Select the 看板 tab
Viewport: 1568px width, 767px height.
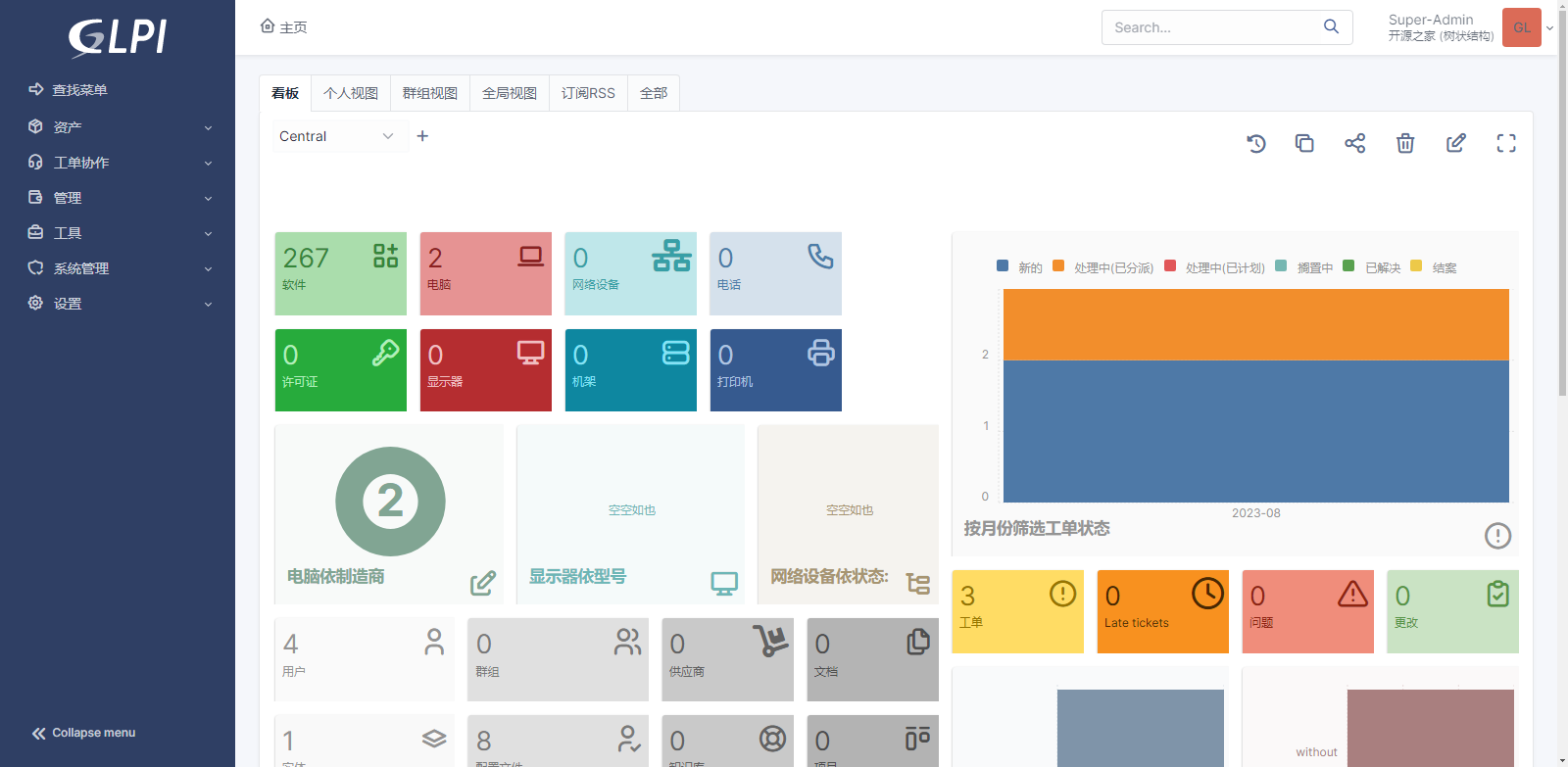pos(285,93)
